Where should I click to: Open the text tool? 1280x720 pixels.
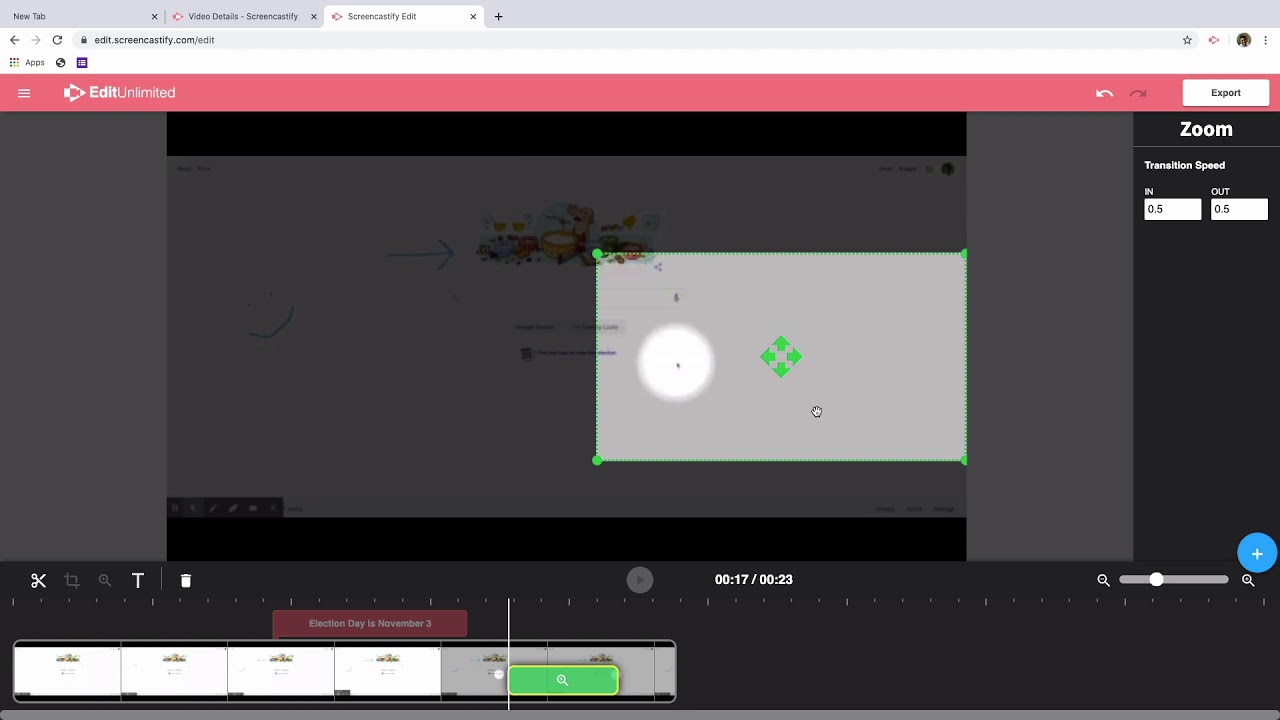coord(138,580)
